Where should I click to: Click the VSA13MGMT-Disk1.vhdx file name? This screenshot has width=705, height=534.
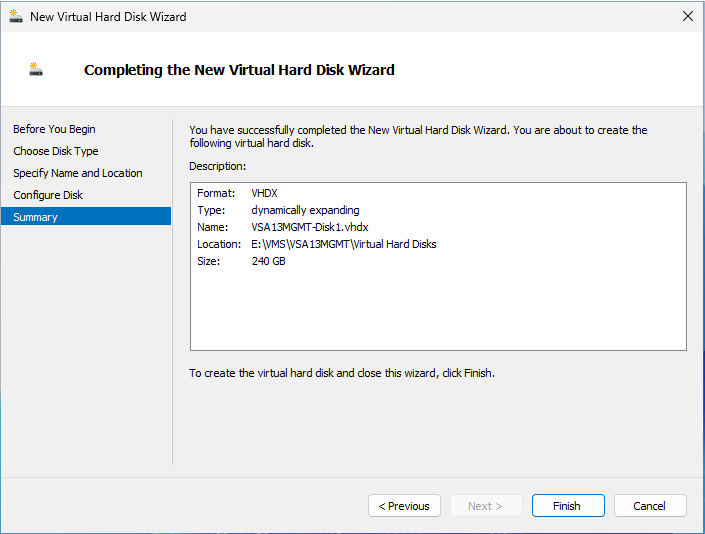(x=310, y=227)
